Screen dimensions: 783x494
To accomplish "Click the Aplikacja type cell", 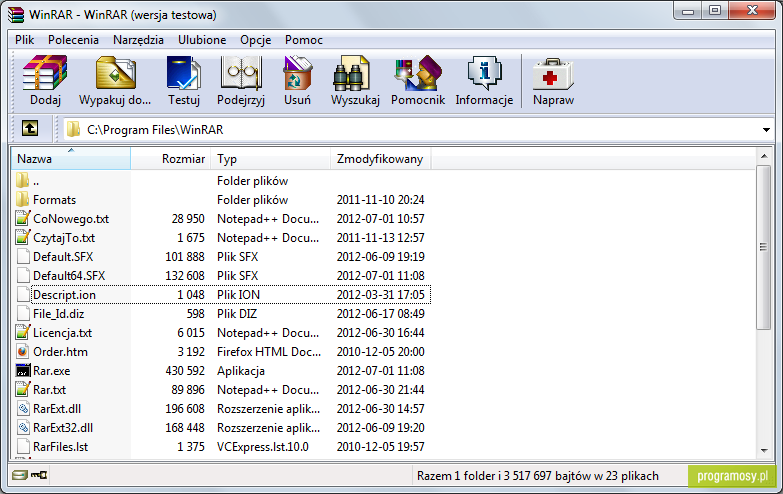I will (x=241, y=371).
